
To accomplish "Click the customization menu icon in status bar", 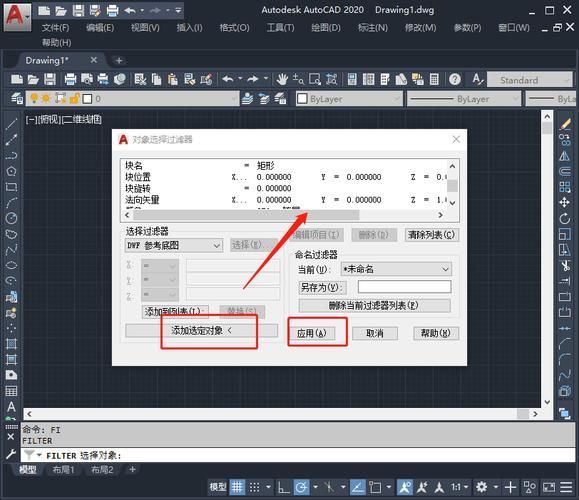I will [x=566, y=487].
